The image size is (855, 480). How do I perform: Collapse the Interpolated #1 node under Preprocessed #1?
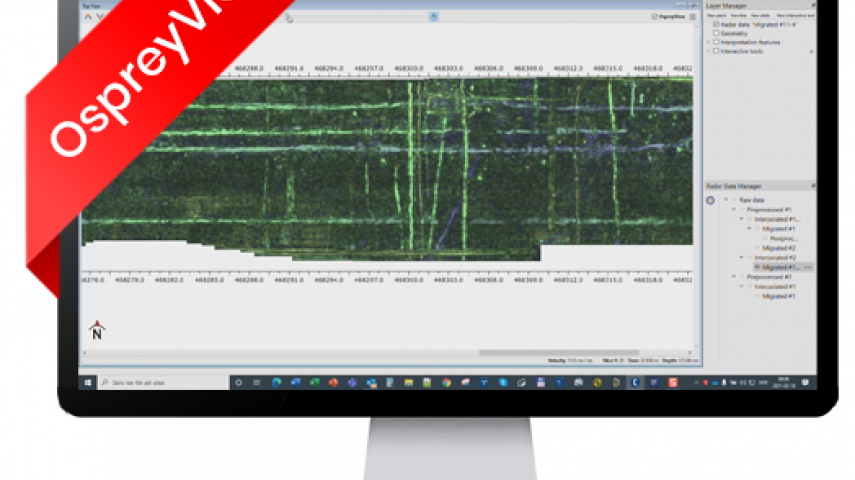(x=741, y=219)
